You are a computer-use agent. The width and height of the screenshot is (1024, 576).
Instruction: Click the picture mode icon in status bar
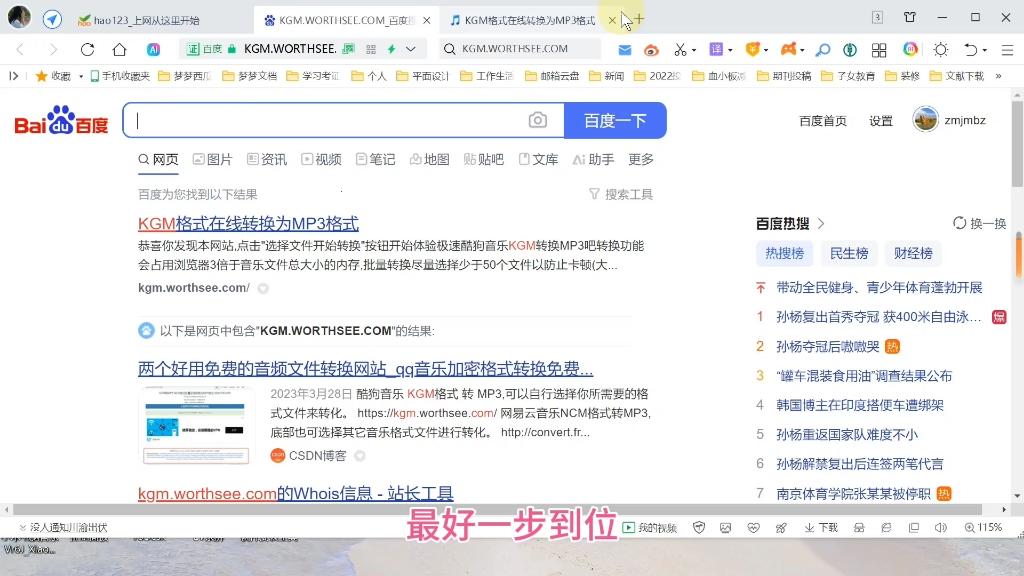(726, 528)
